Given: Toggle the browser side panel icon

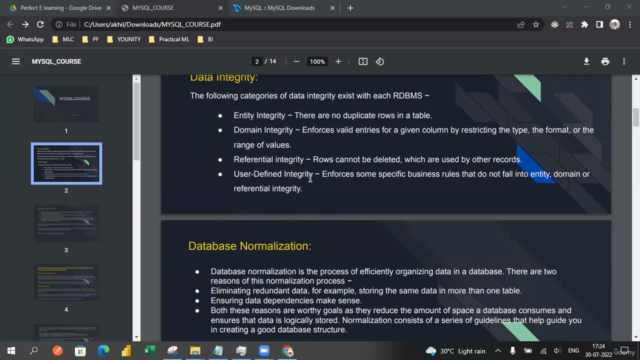Looking at the screenshot, I should click(599, 24).
